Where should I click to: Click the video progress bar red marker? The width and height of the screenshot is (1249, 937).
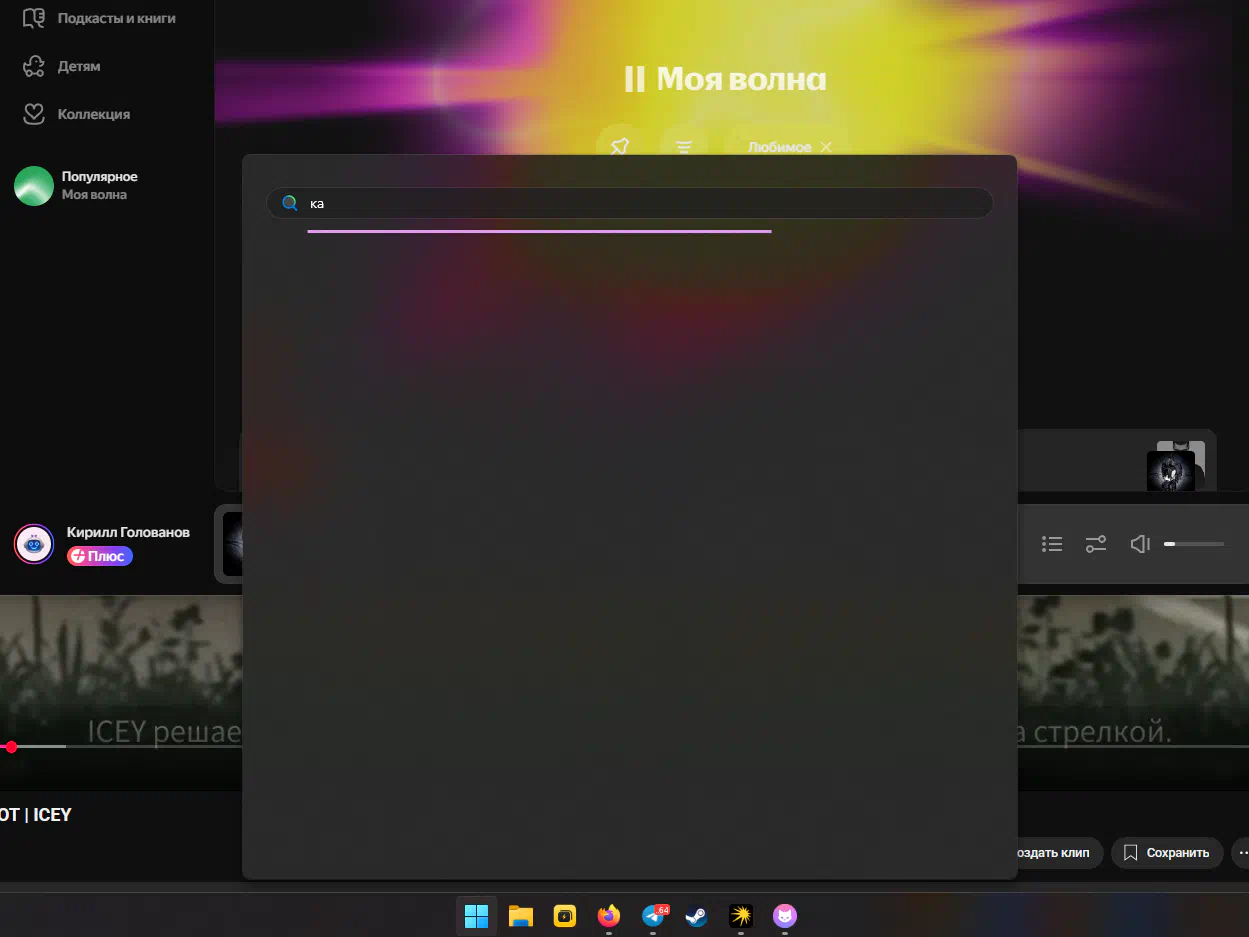click(11, 746)
